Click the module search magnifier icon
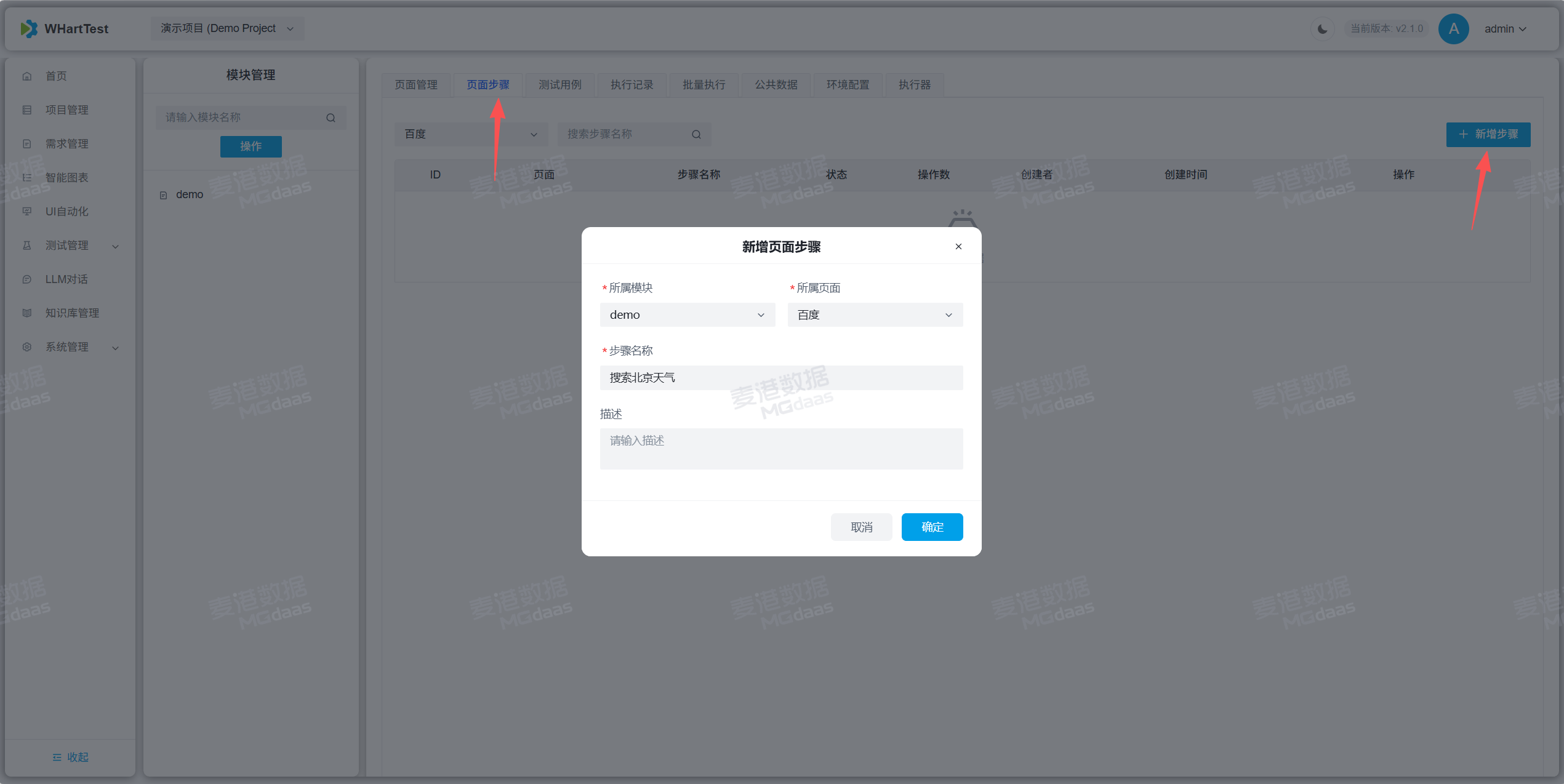Screen dimensions: 1564x784 tap(331, 118)
